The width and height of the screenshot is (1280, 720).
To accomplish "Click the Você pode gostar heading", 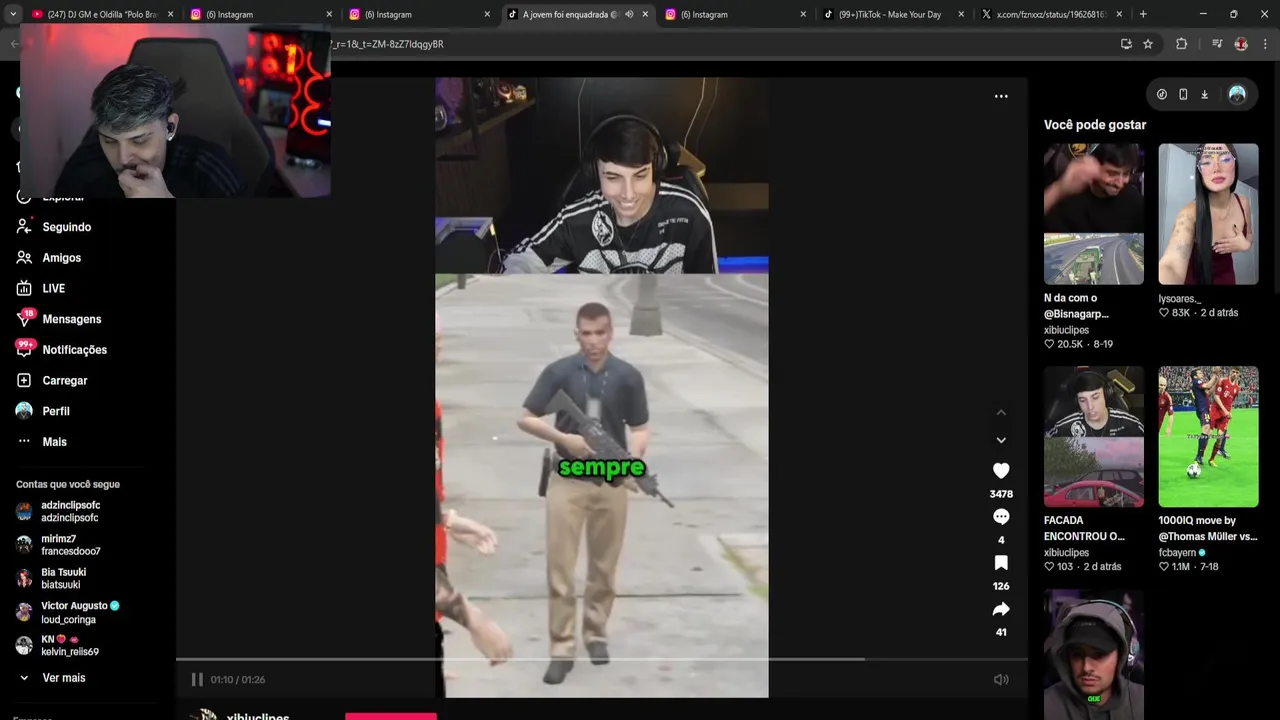I will (1095, 125).
